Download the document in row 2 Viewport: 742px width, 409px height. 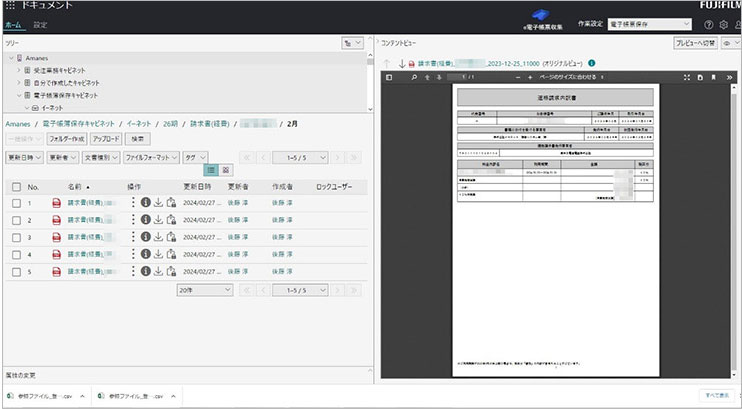[158, 220]
